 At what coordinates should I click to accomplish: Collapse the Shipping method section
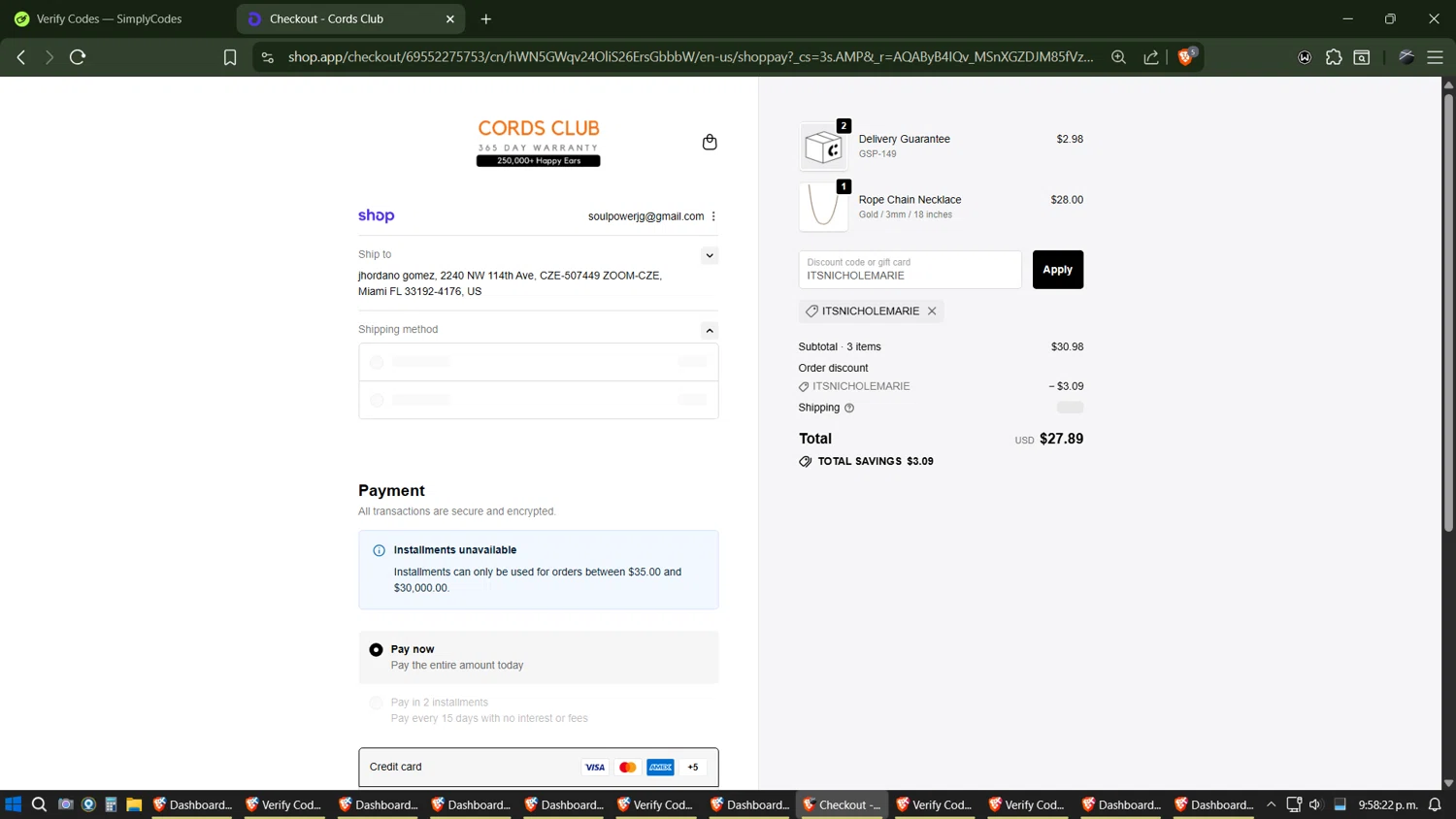pos(710,331)
